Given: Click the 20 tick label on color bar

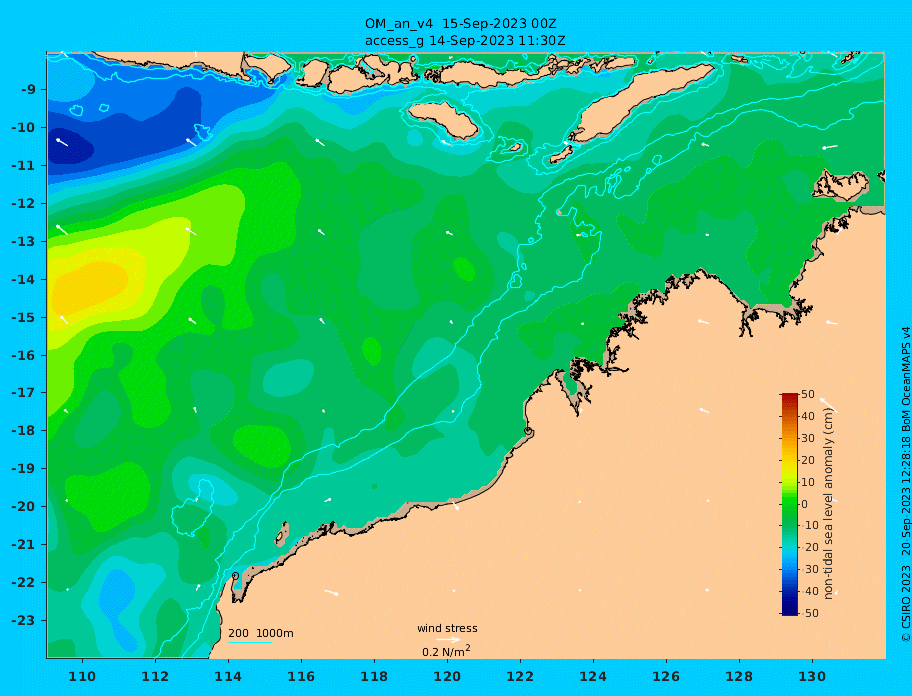Looking at the screenshot, I should tap(807, 460).
